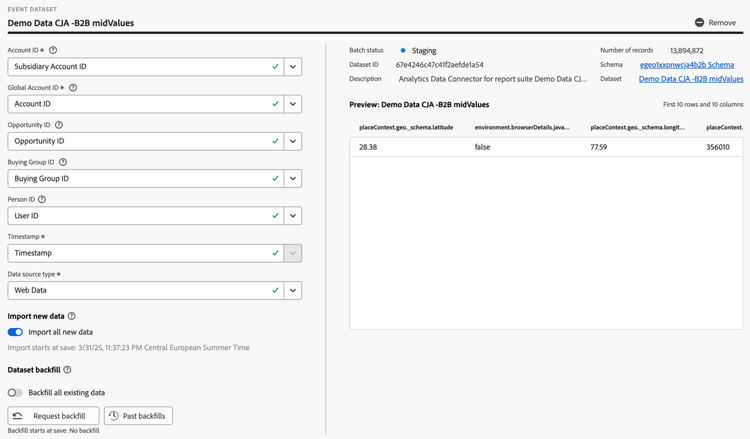Open help icon next to Person ID
This screenshot has width=750, height=439.
pyautogui.click(x=42, y=199)
